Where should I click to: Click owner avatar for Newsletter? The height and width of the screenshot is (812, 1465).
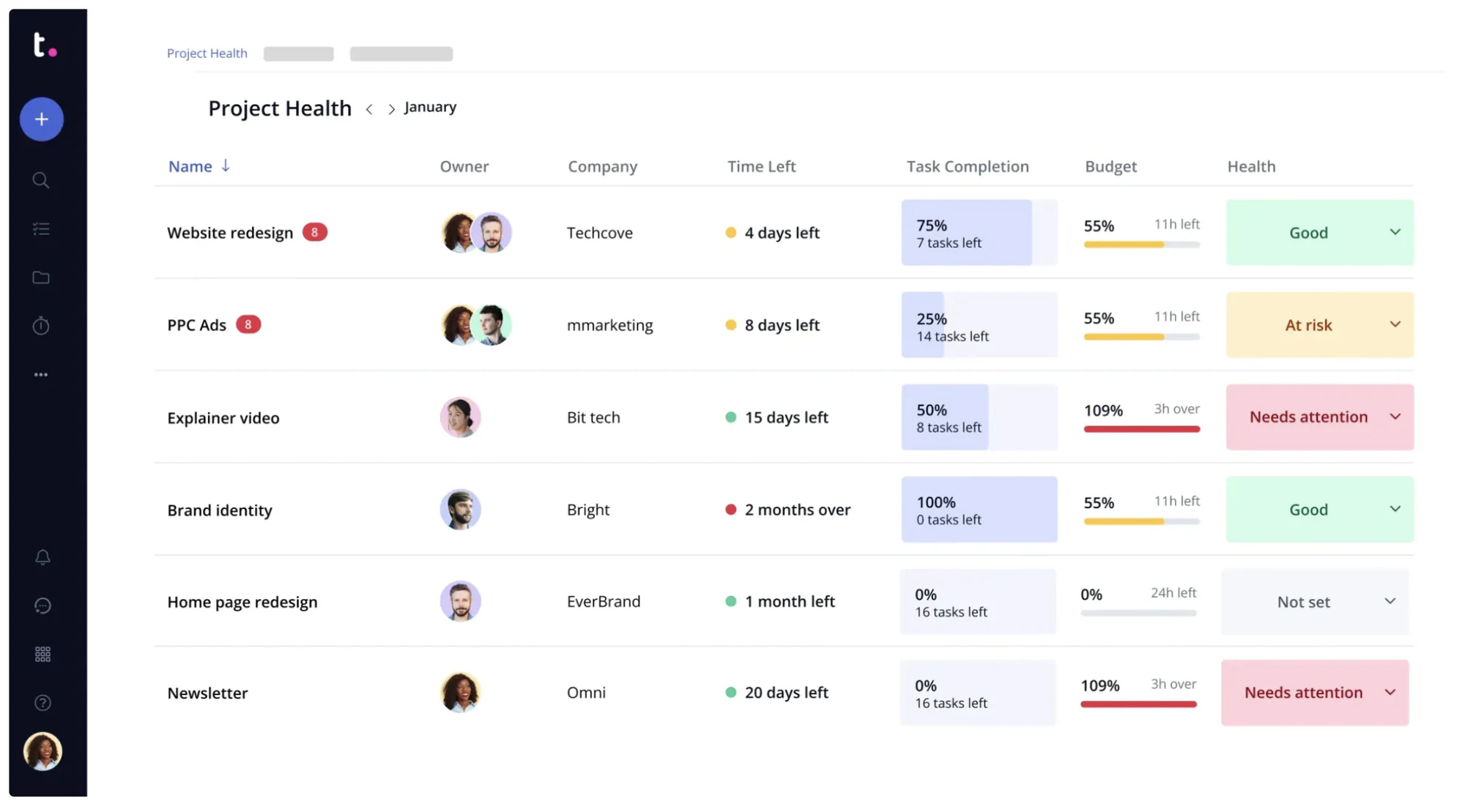tap(460, 693)
